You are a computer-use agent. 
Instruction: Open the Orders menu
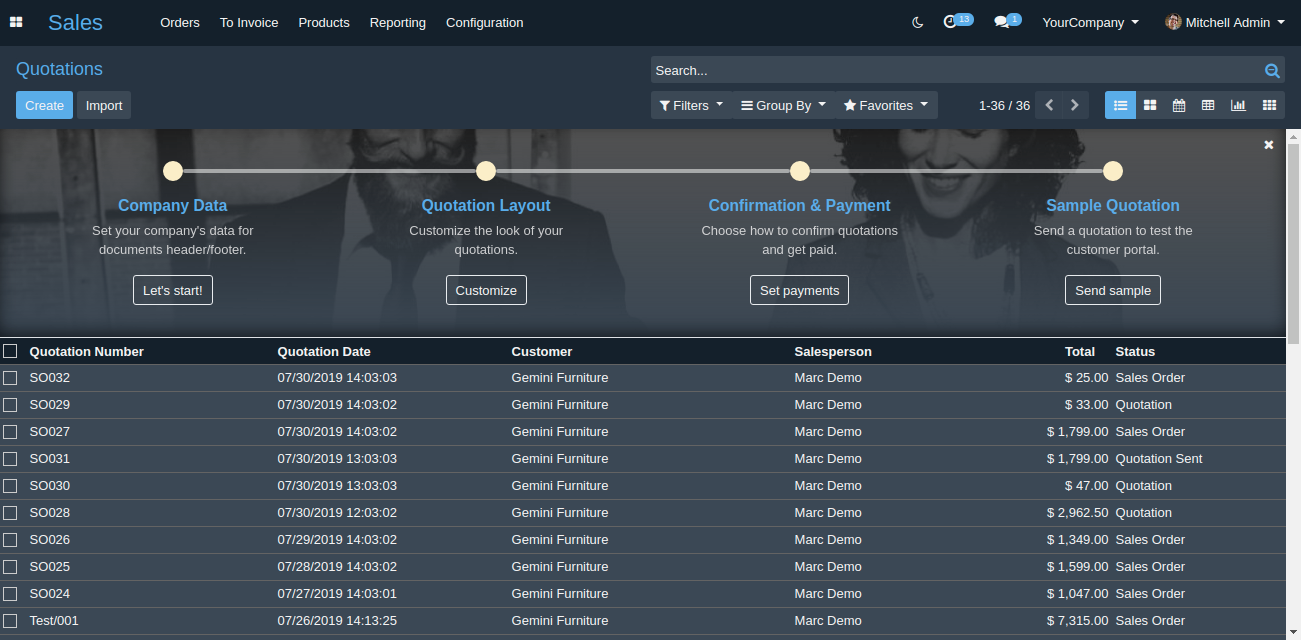[x=180, y=22]
